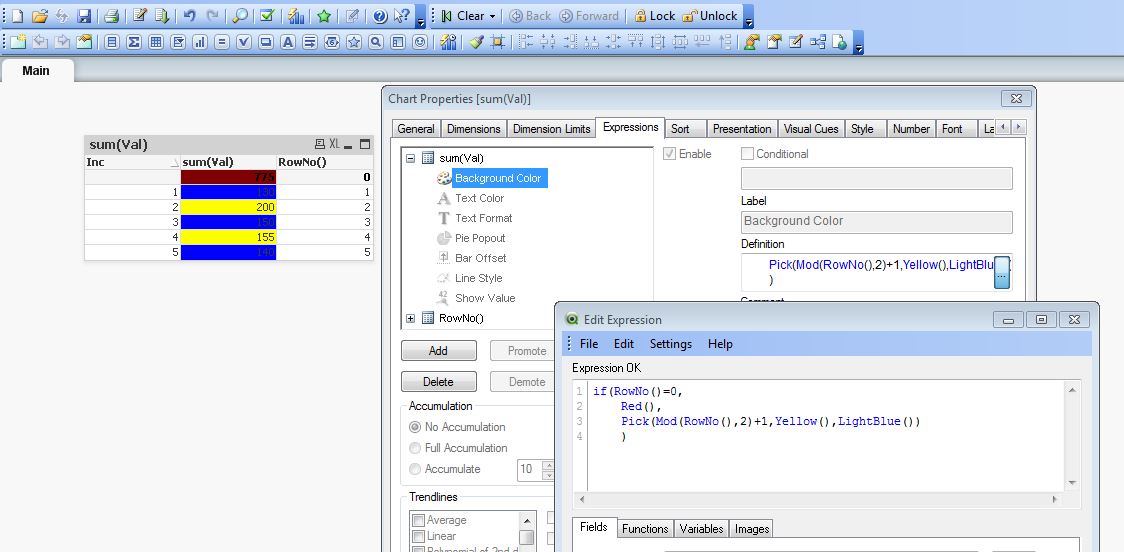Click the Undo arrow icon
This screenshot has width=1124, height=552.
coord(189,16)
